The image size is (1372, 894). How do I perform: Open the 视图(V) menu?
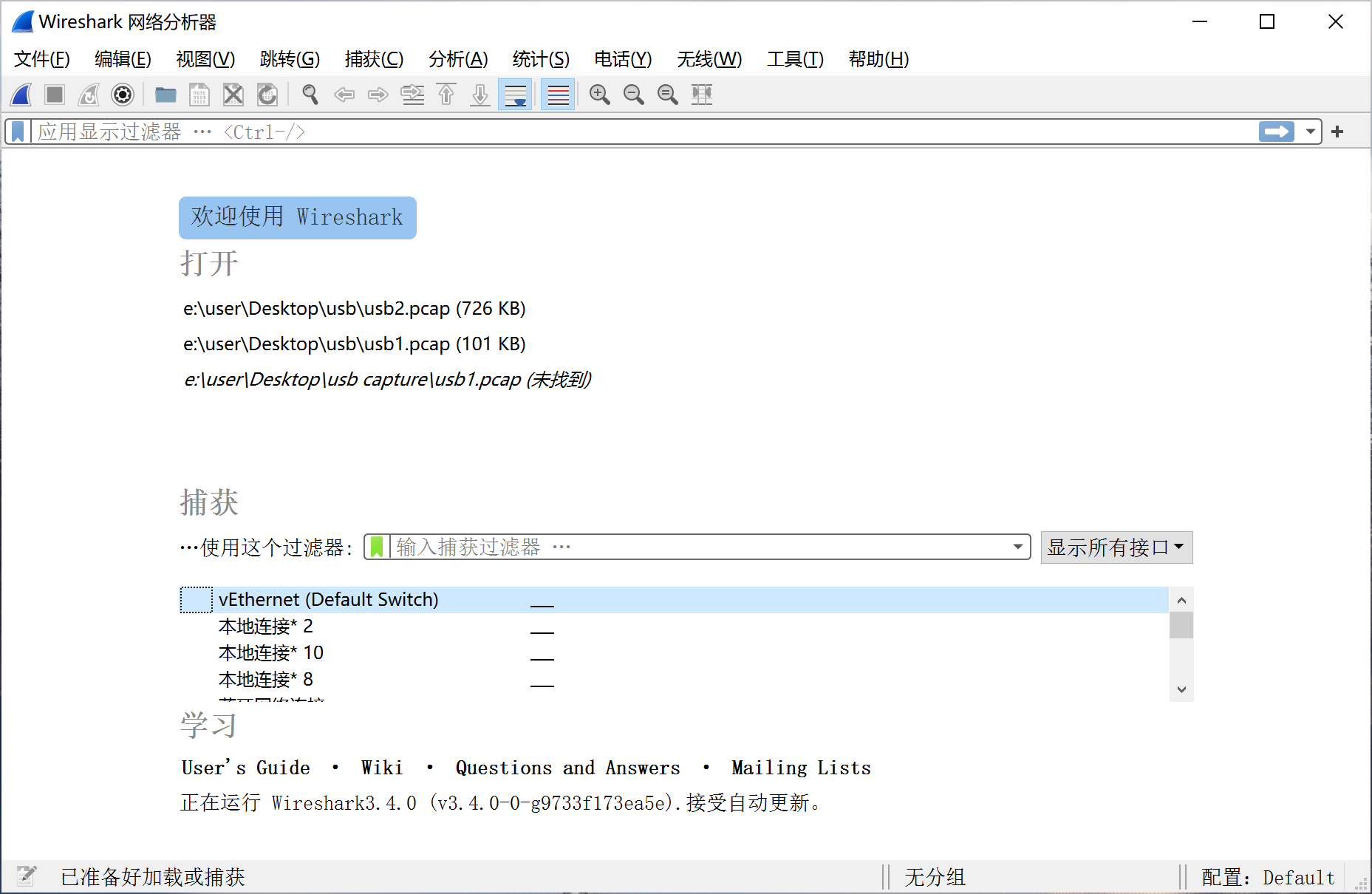[206, 59]
